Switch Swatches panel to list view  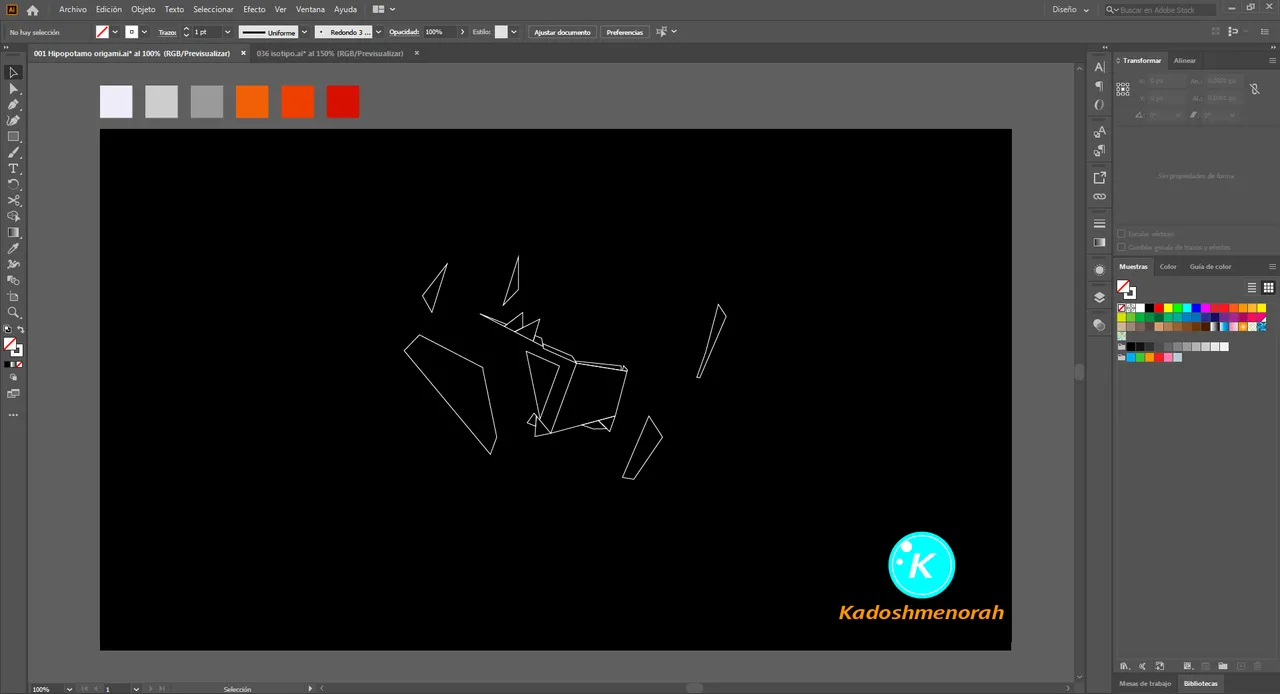[1252, 288]
